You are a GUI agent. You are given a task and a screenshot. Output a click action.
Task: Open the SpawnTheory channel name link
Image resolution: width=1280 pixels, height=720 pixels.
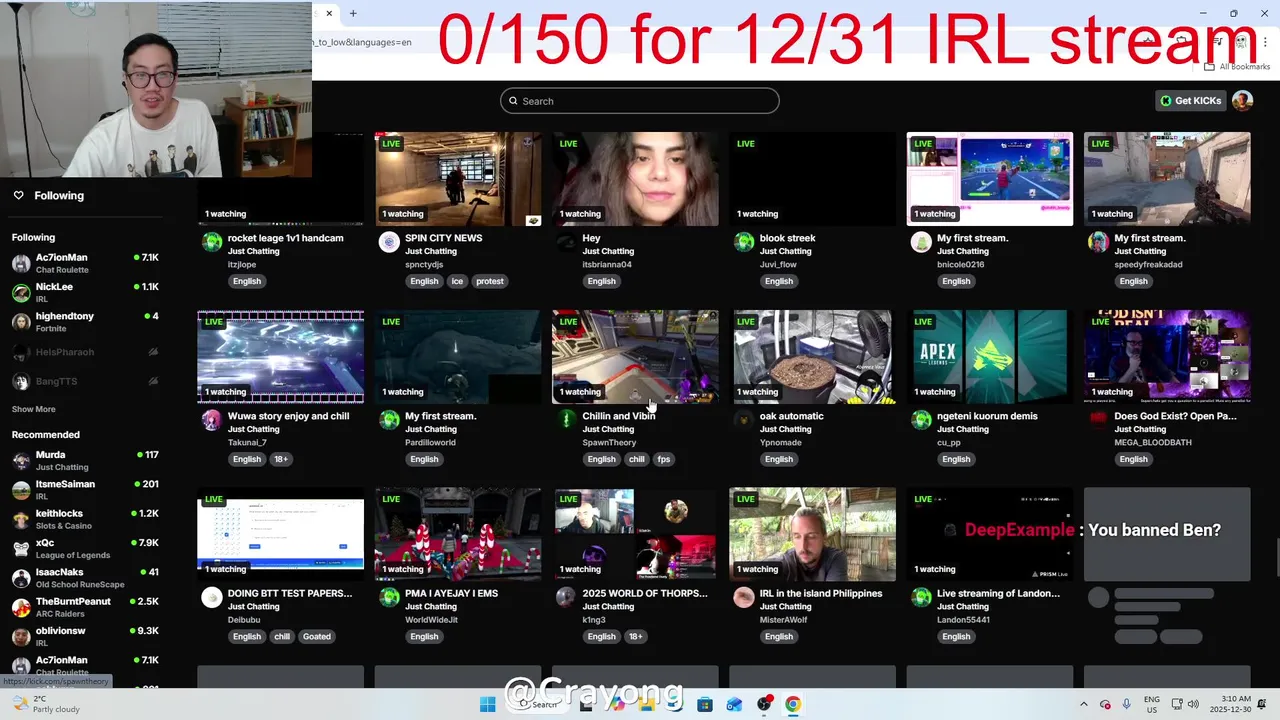(609, 442)
